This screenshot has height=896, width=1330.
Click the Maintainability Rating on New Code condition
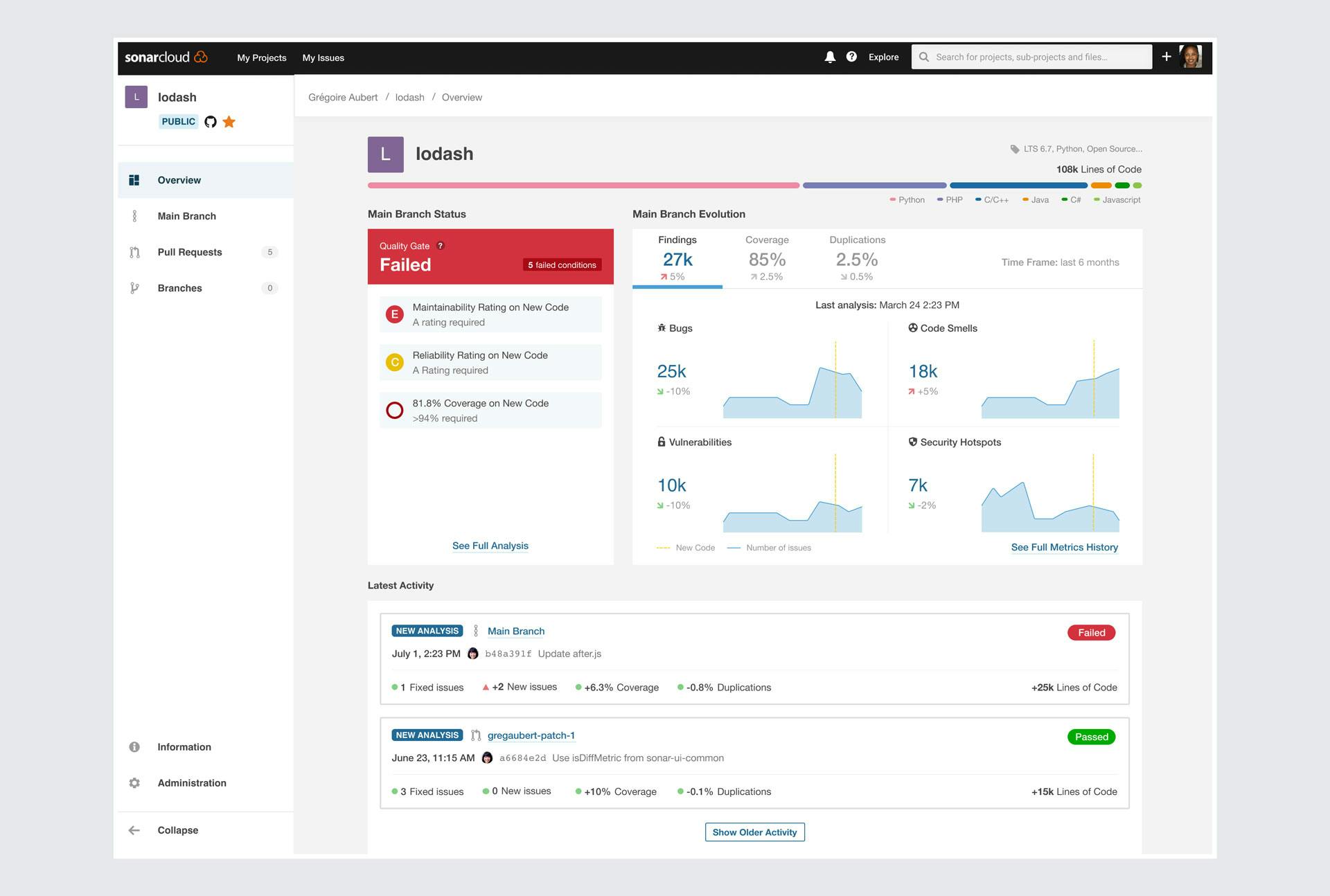[490, 314]
